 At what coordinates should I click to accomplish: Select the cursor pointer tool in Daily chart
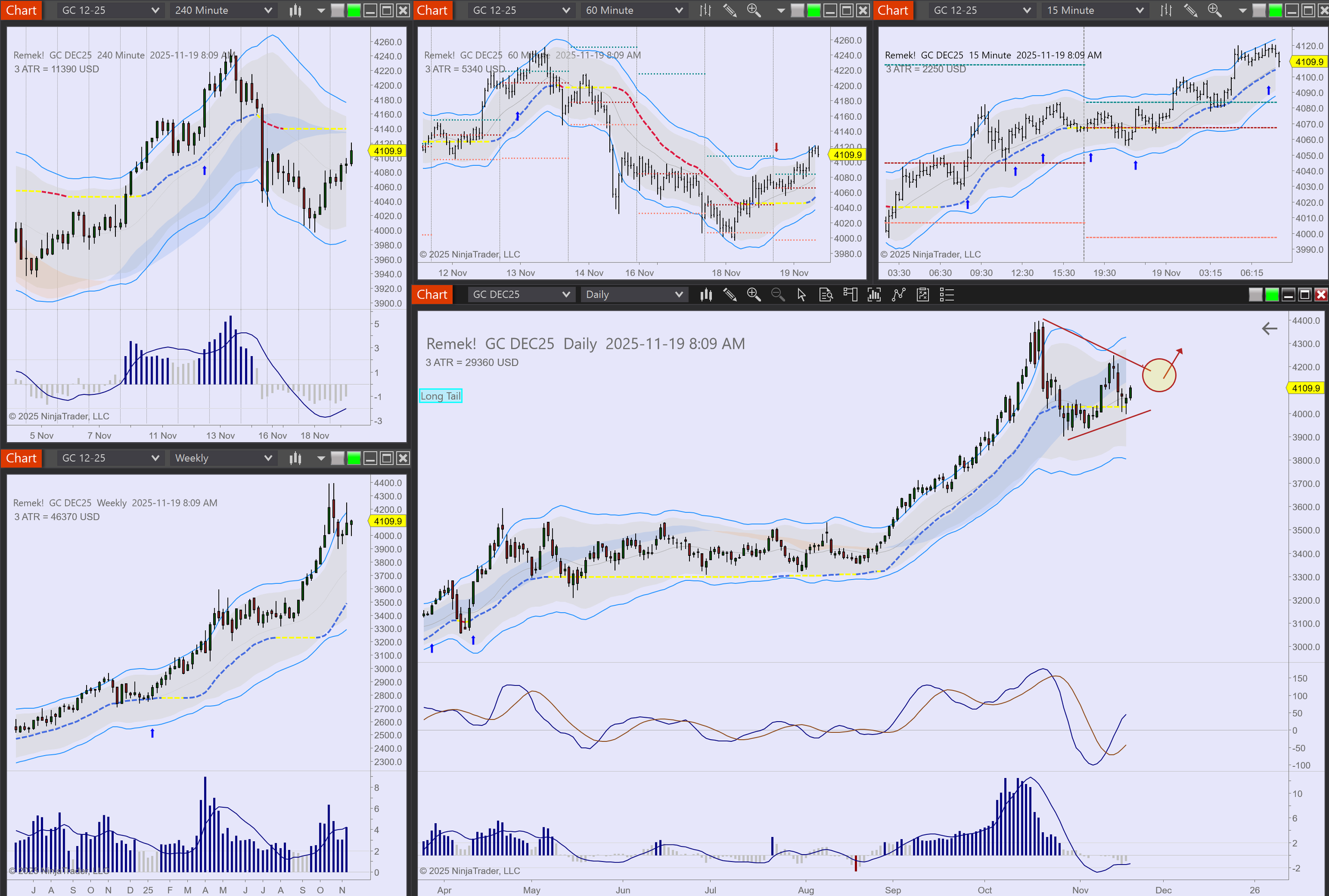802,295
